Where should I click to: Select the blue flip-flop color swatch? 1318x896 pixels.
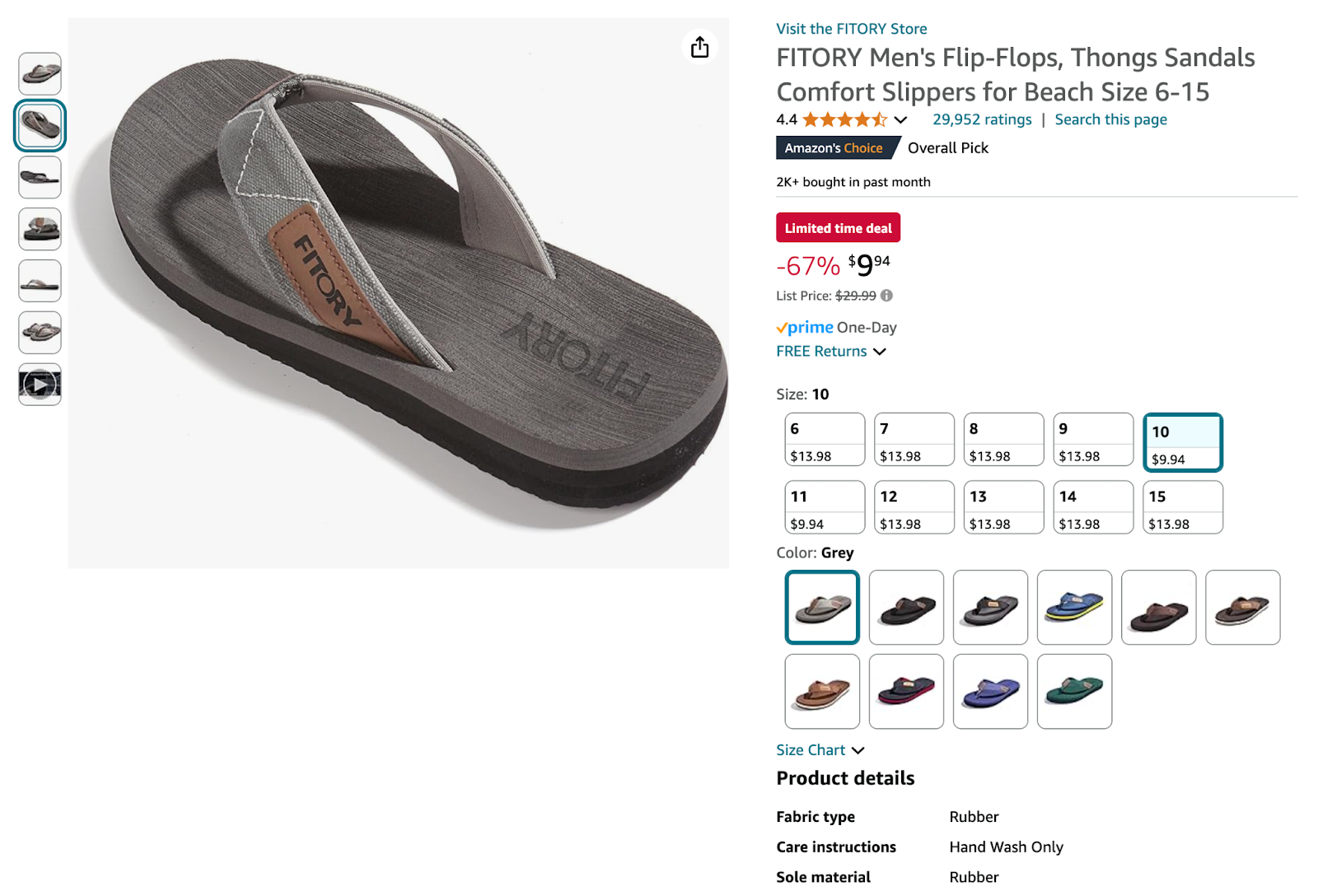click(x=1074, y=607)
